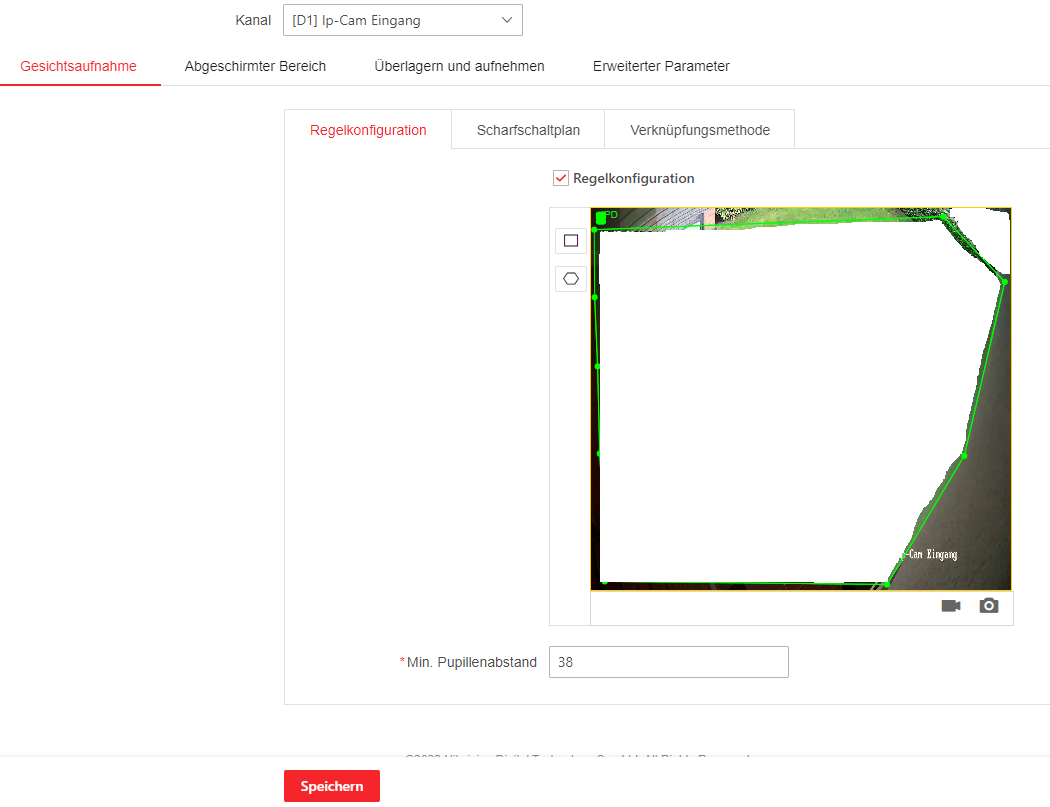The image size is (1050, 807).
Task: Select the rectangle drawing tool
Action: [x=571, y=241]
